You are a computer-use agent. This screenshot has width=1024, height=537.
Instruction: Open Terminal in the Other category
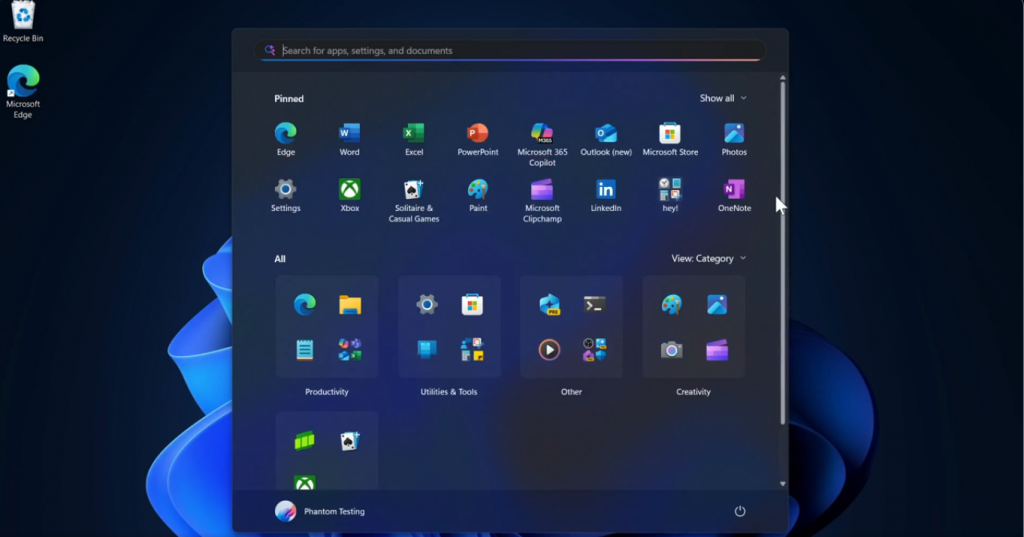[x=594, y=304]
